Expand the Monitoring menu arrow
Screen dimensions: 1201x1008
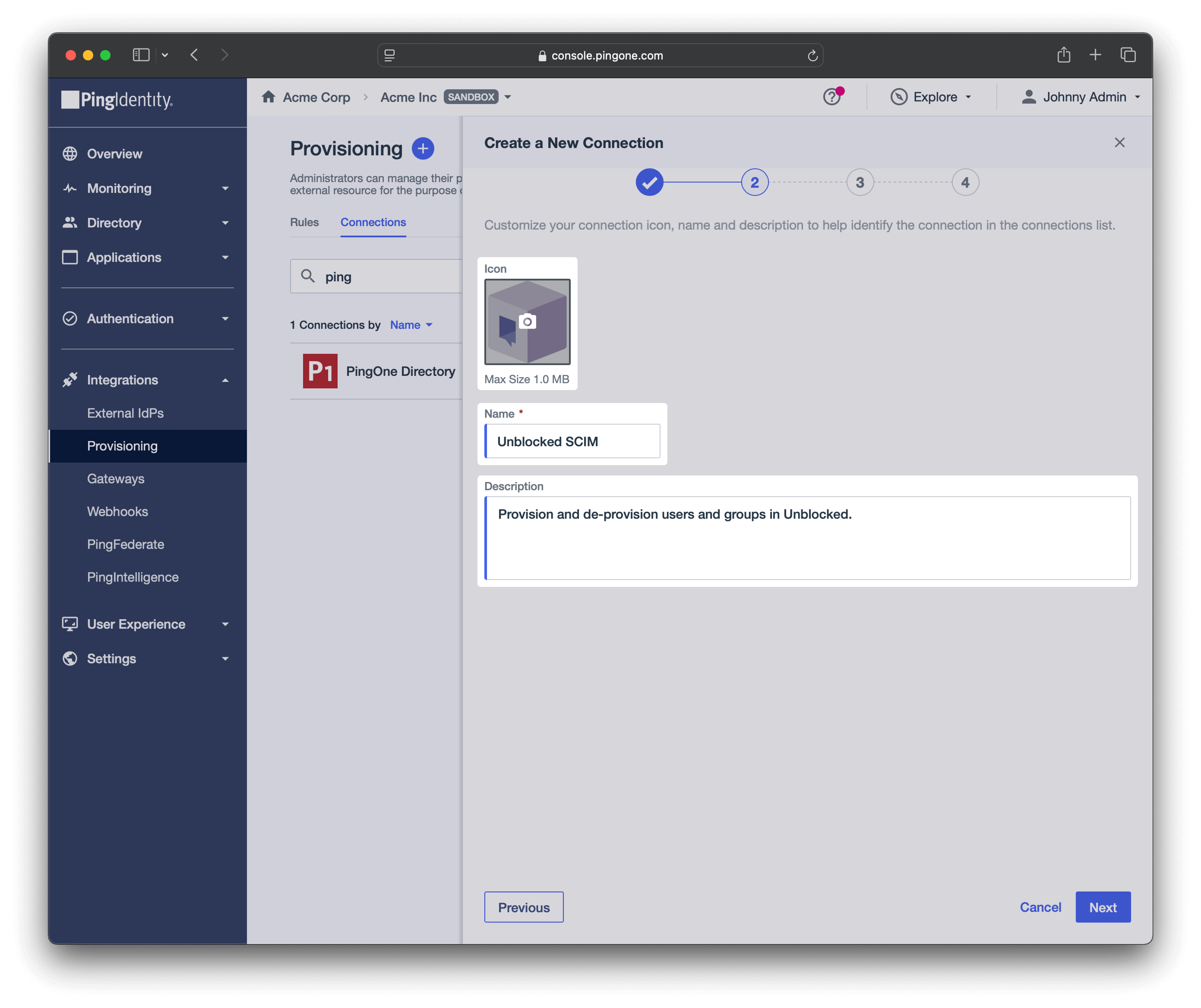[x=225, y=189]
